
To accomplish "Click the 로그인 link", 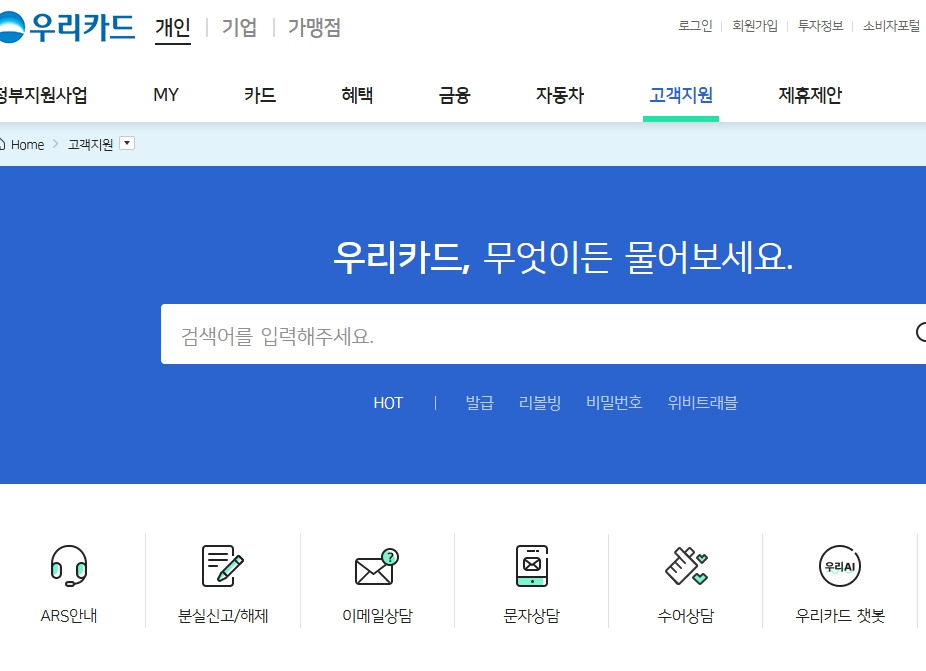I will click(695, 26).
